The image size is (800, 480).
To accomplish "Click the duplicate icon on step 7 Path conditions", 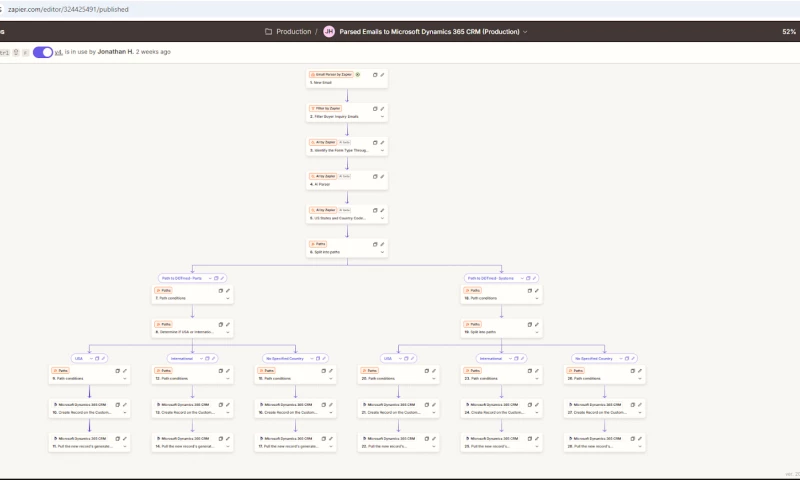I will pyautogui.click(x=221, y=291).
